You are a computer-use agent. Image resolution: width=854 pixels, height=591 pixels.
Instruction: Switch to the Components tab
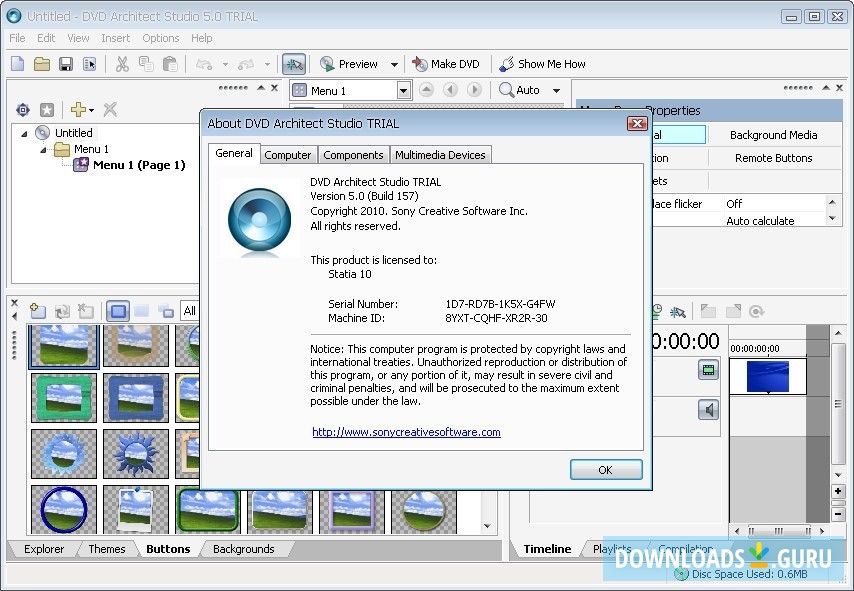tap(352, 154)
